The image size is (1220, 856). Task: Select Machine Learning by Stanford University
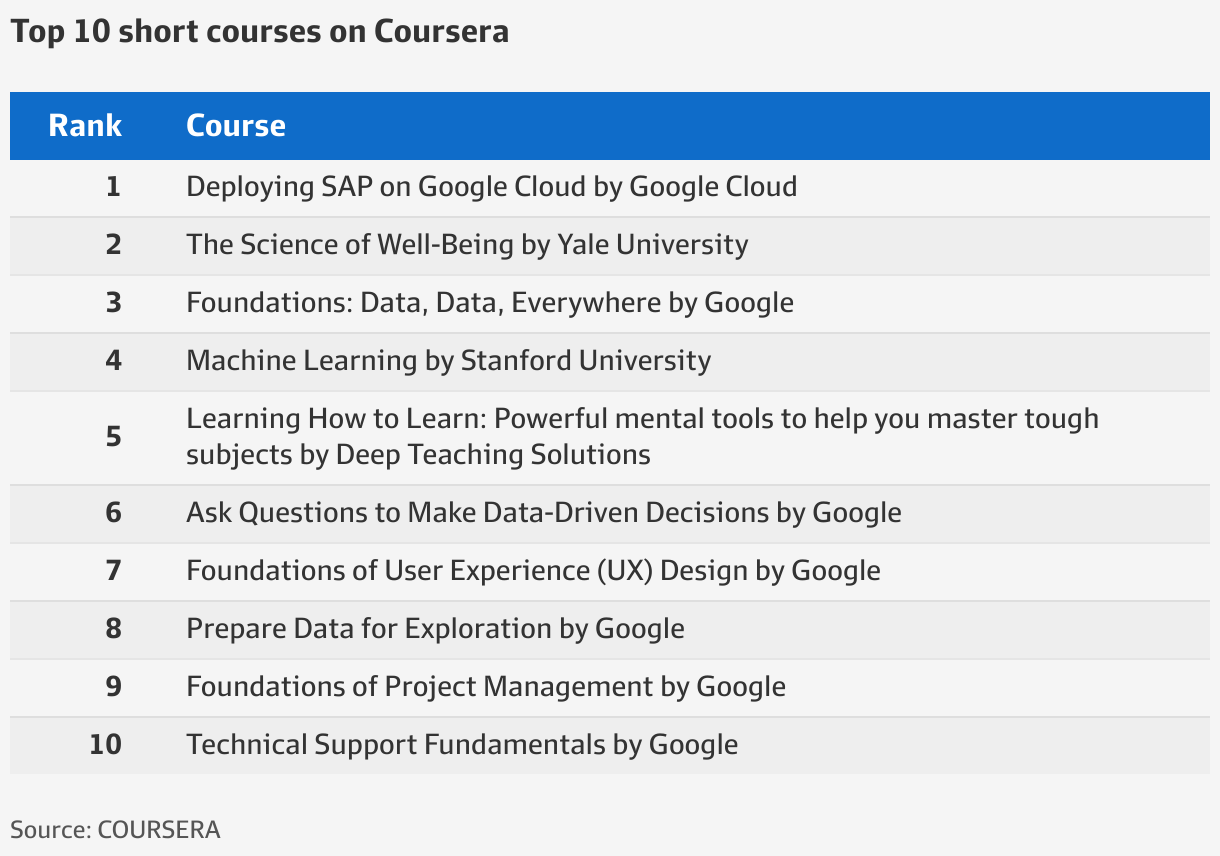tap(449, 361)
